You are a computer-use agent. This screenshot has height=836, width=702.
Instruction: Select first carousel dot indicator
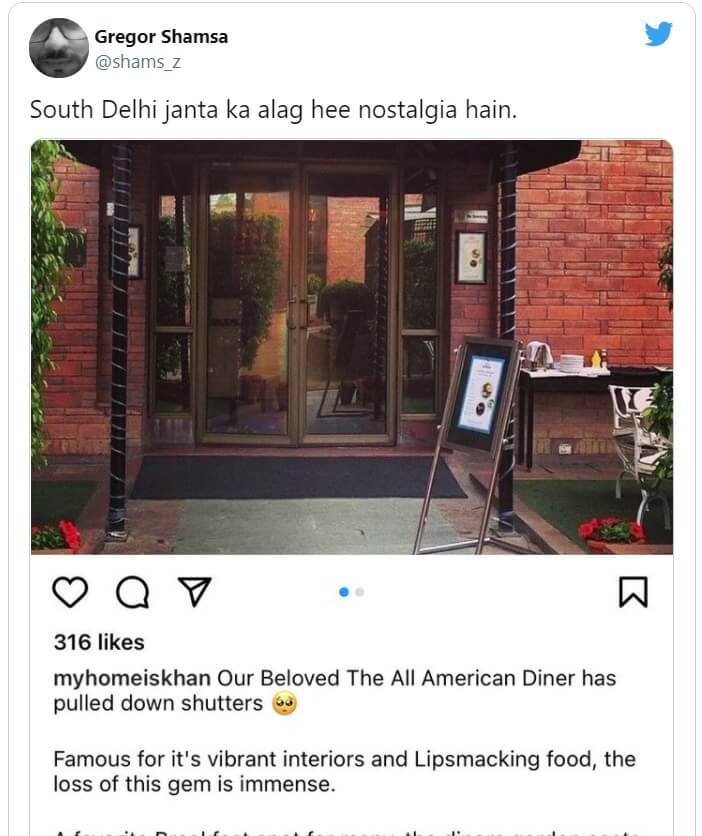coord(344,592)
